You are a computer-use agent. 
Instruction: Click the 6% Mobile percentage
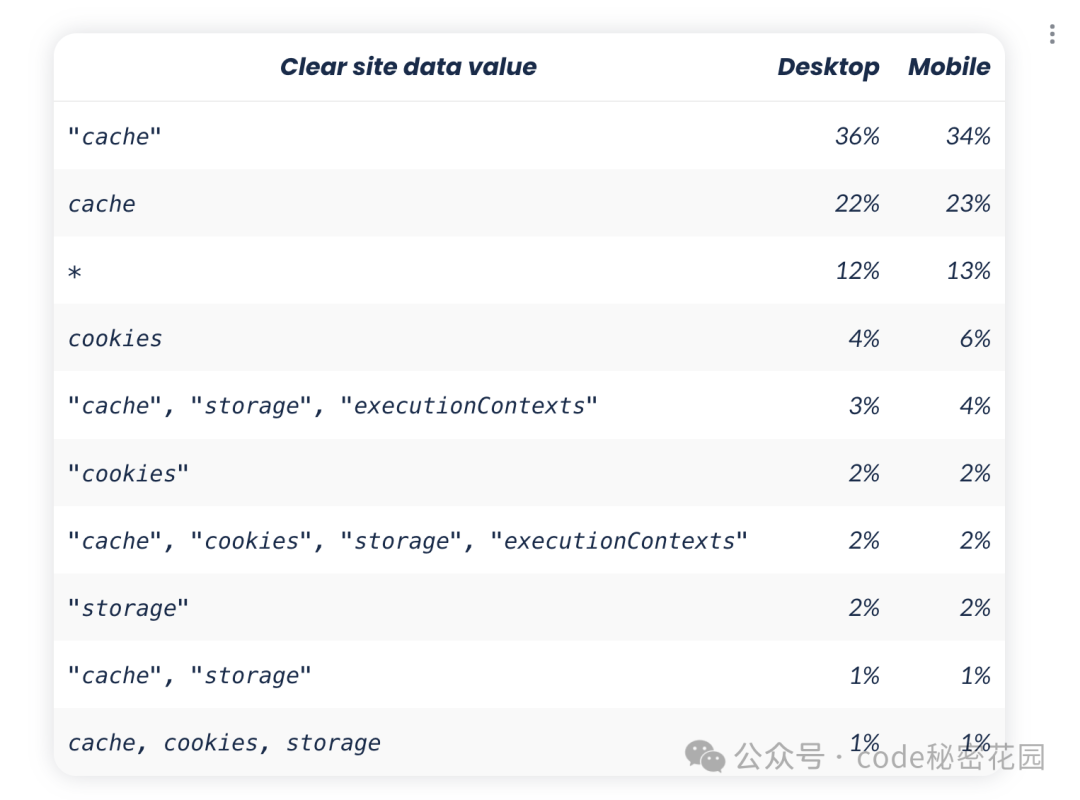pos(975,339)
